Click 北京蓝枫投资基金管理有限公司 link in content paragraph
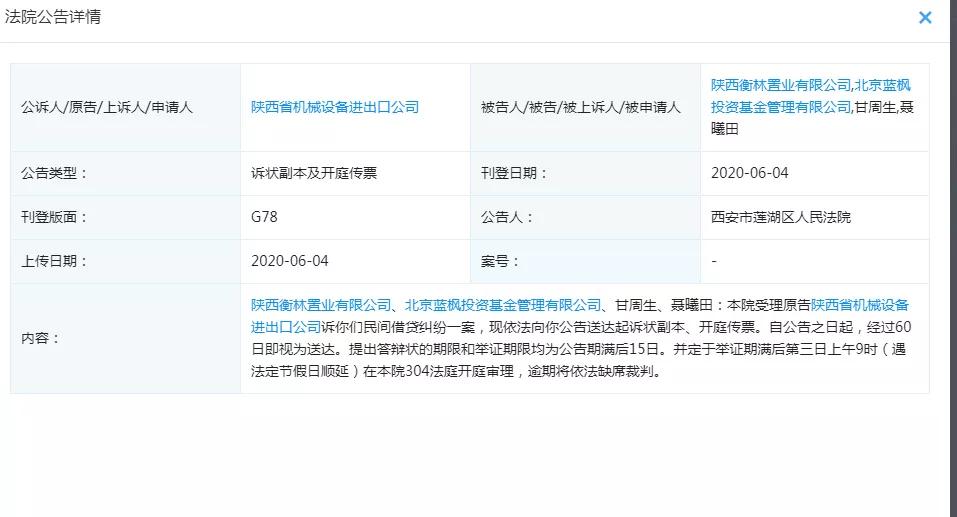Viewport: 957px width, 517px height. pos(503,305)
